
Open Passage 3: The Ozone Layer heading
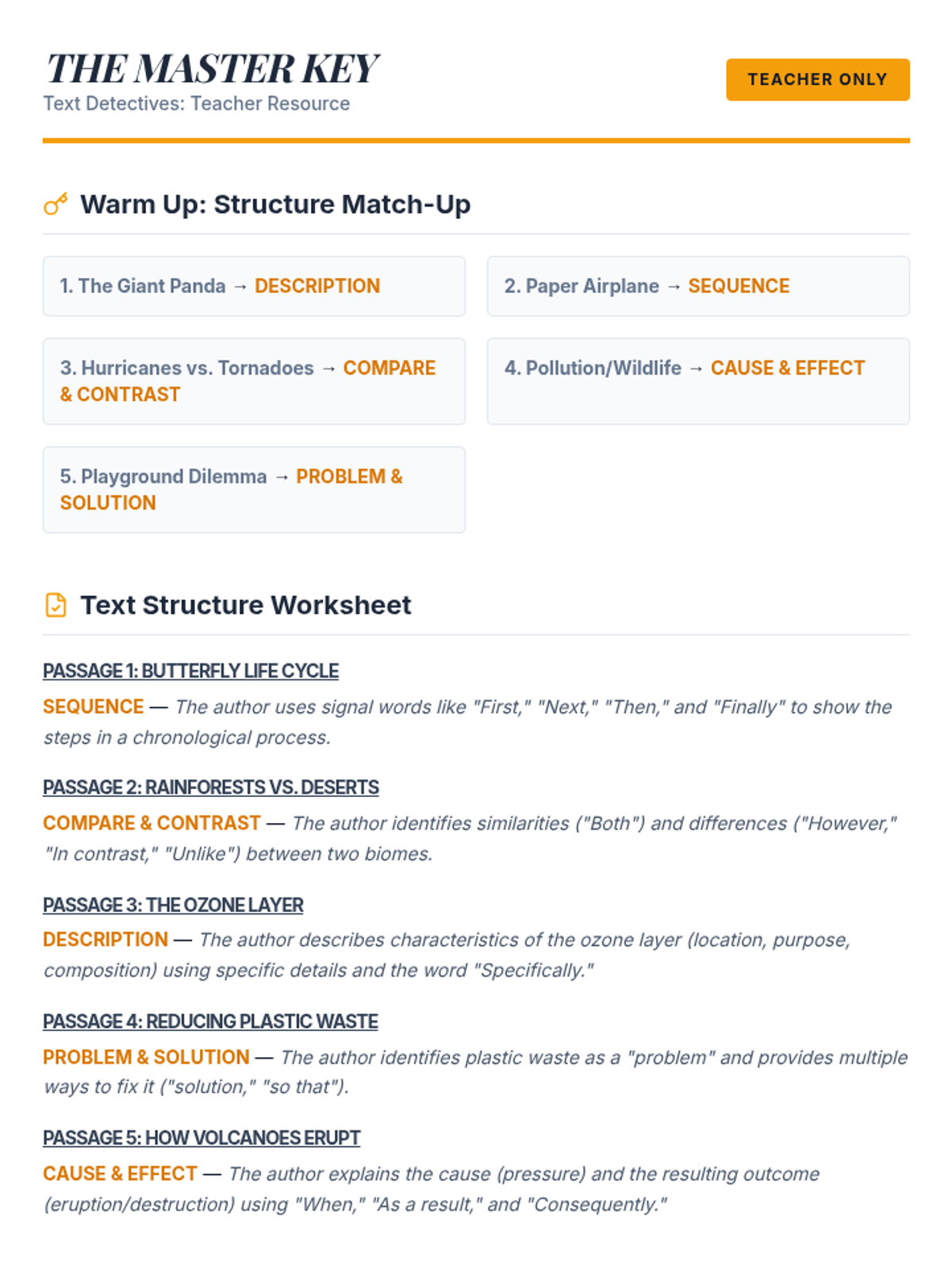[x=173, y=905]
